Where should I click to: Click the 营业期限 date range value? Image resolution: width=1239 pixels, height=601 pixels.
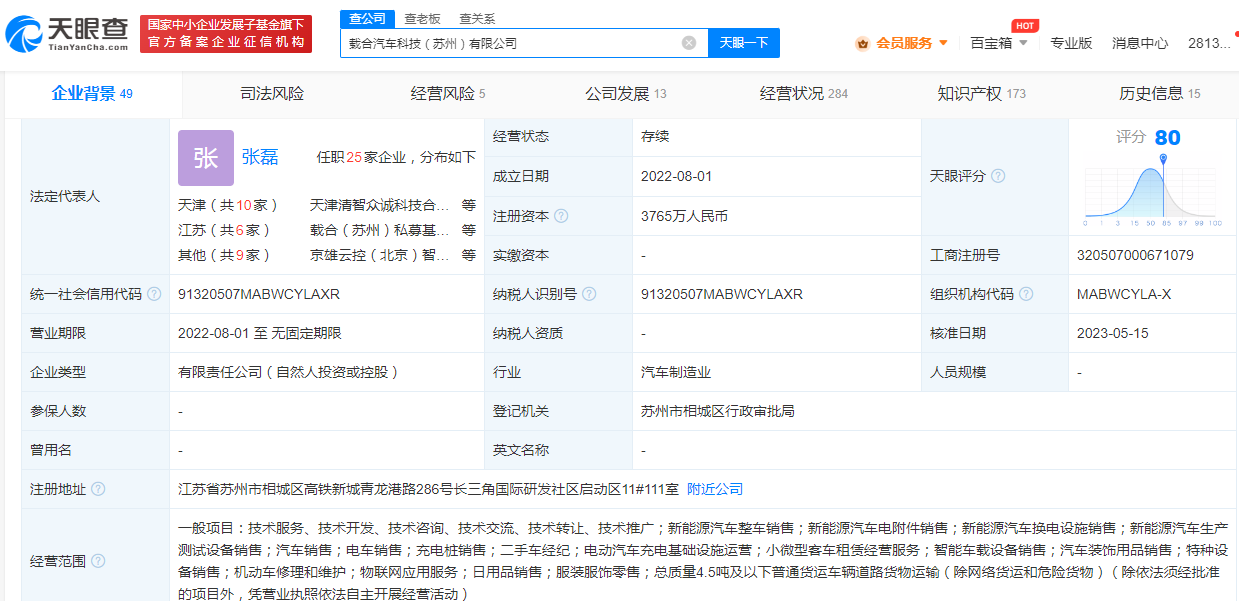pos(262,333)
